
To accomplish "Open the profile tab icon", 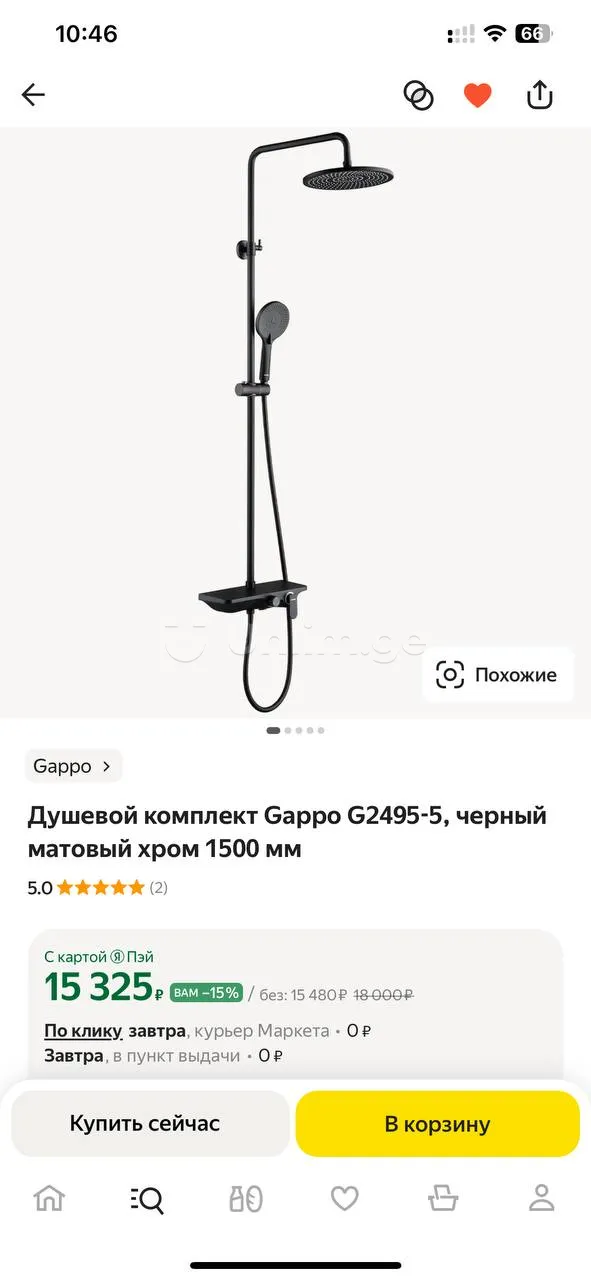I will pos(541,1197).
